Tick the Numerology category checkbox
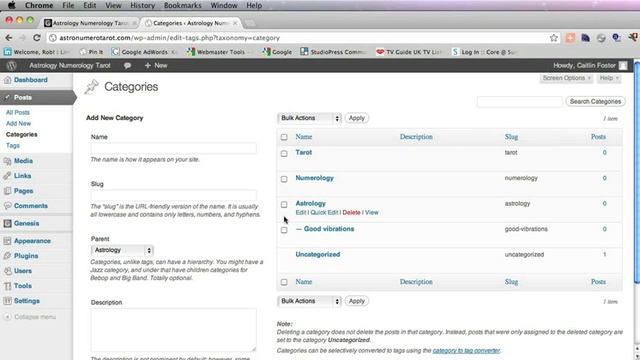 pos(284,179)
